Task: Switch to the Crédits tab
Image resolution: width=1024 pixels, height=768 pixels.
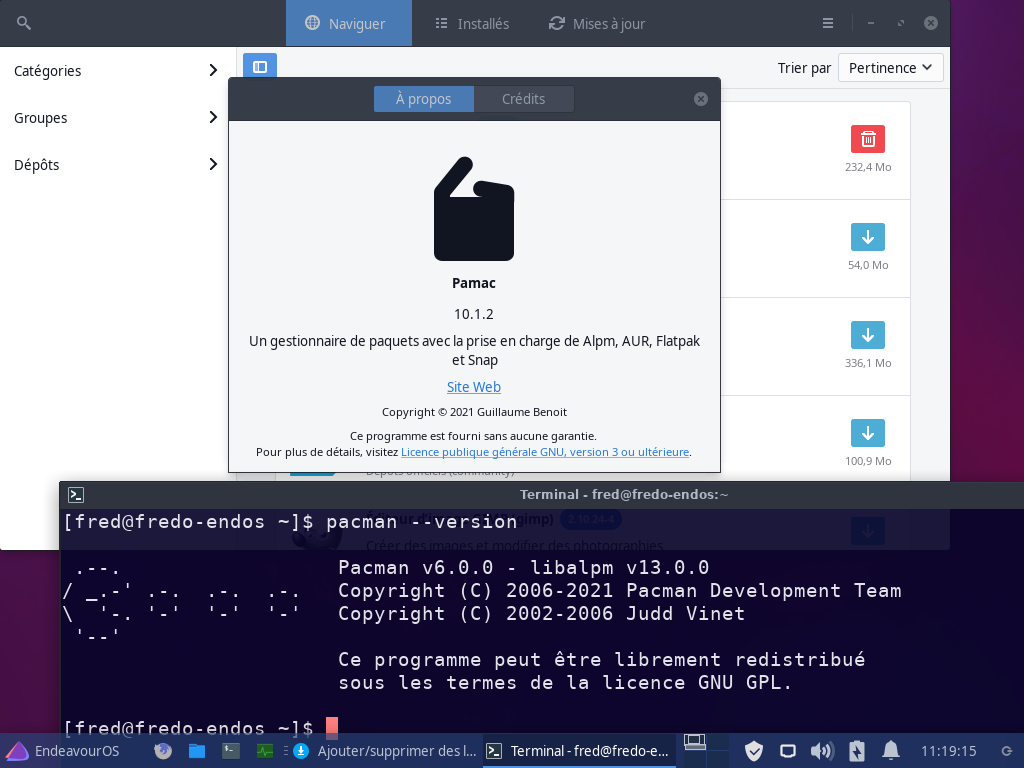Action: coord(524,98)
